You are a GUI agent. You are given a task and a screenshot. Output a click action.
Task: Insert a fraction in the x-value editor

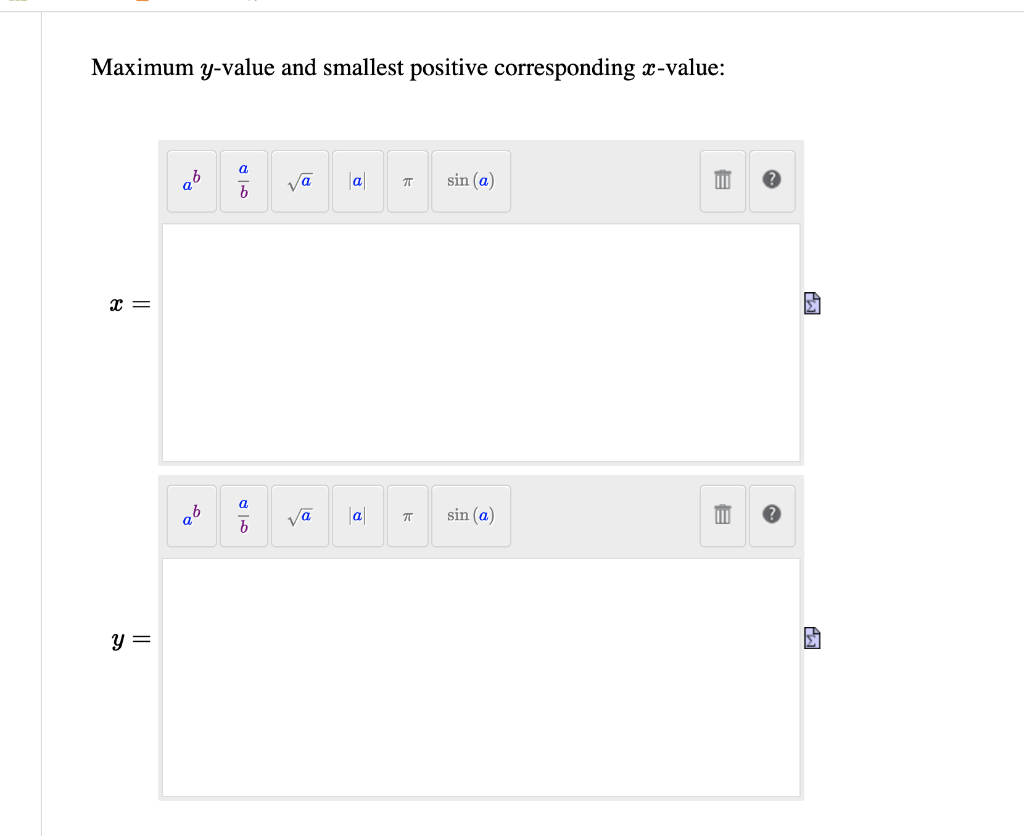tap(242, 181)
